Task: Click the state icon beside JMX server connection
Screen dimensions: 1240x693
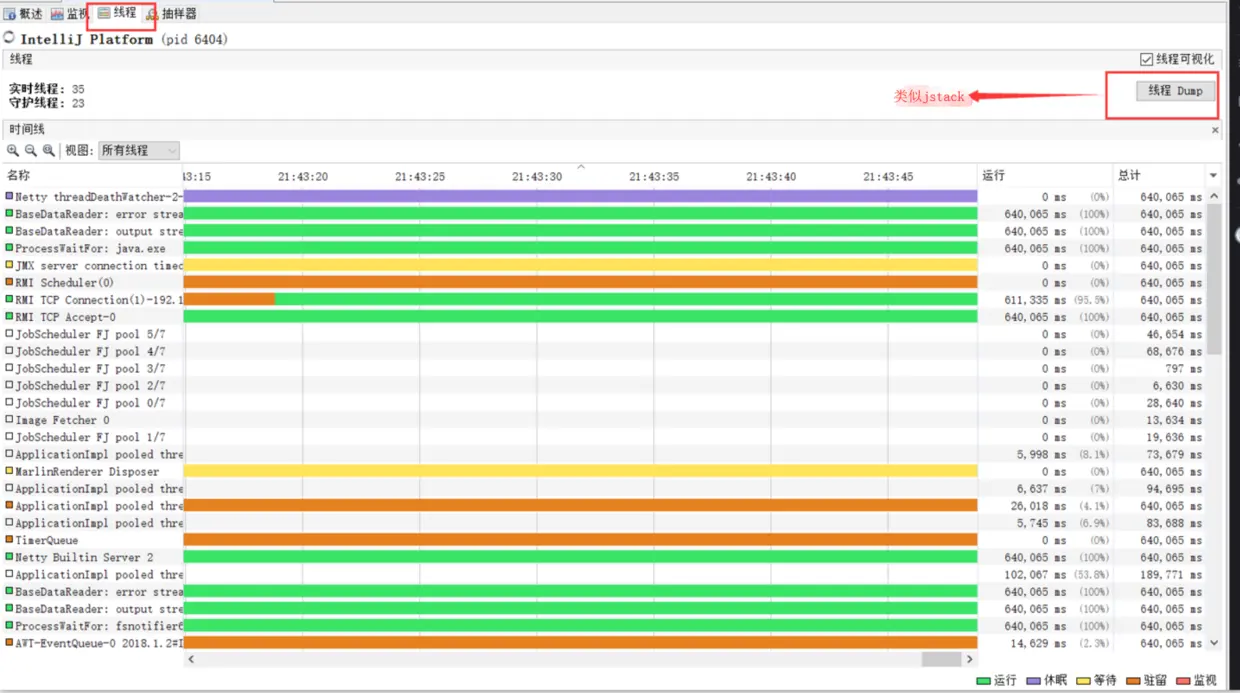Action: click(x=10, y=265)
